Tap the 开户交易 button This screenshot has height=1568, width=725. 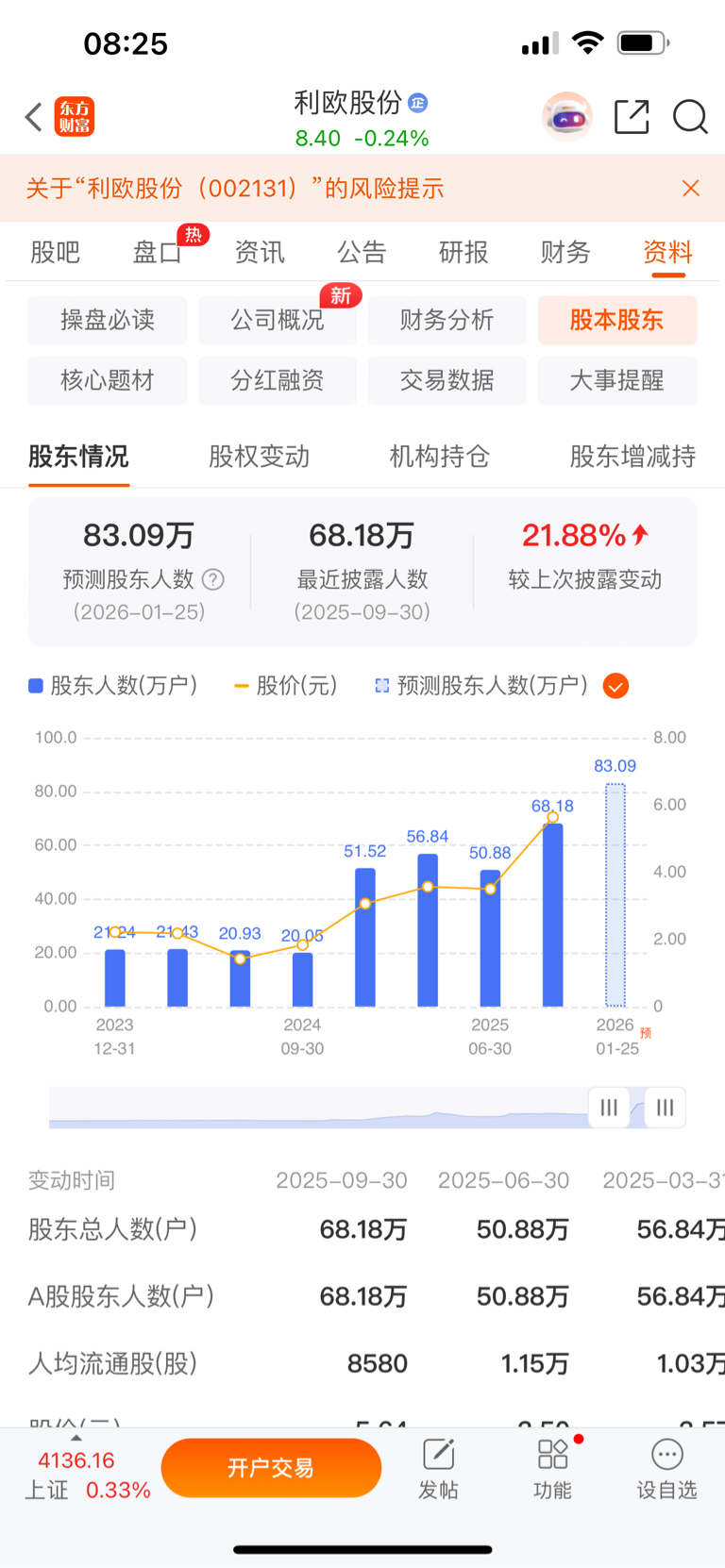(271, 1468)
